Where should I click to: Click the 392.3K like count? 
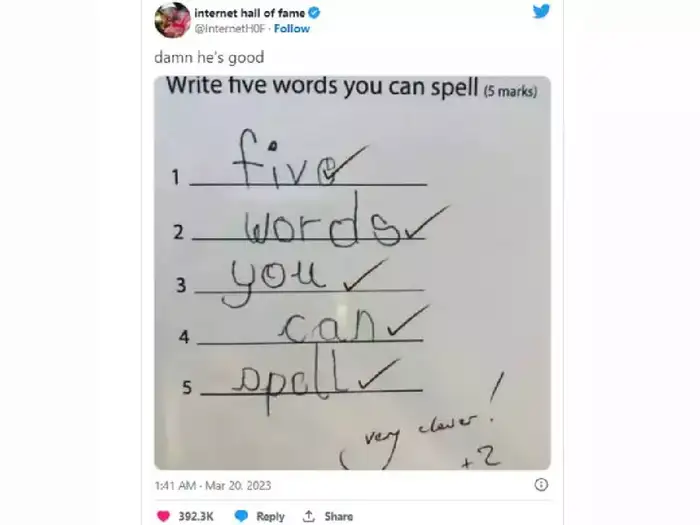[196, 517]
